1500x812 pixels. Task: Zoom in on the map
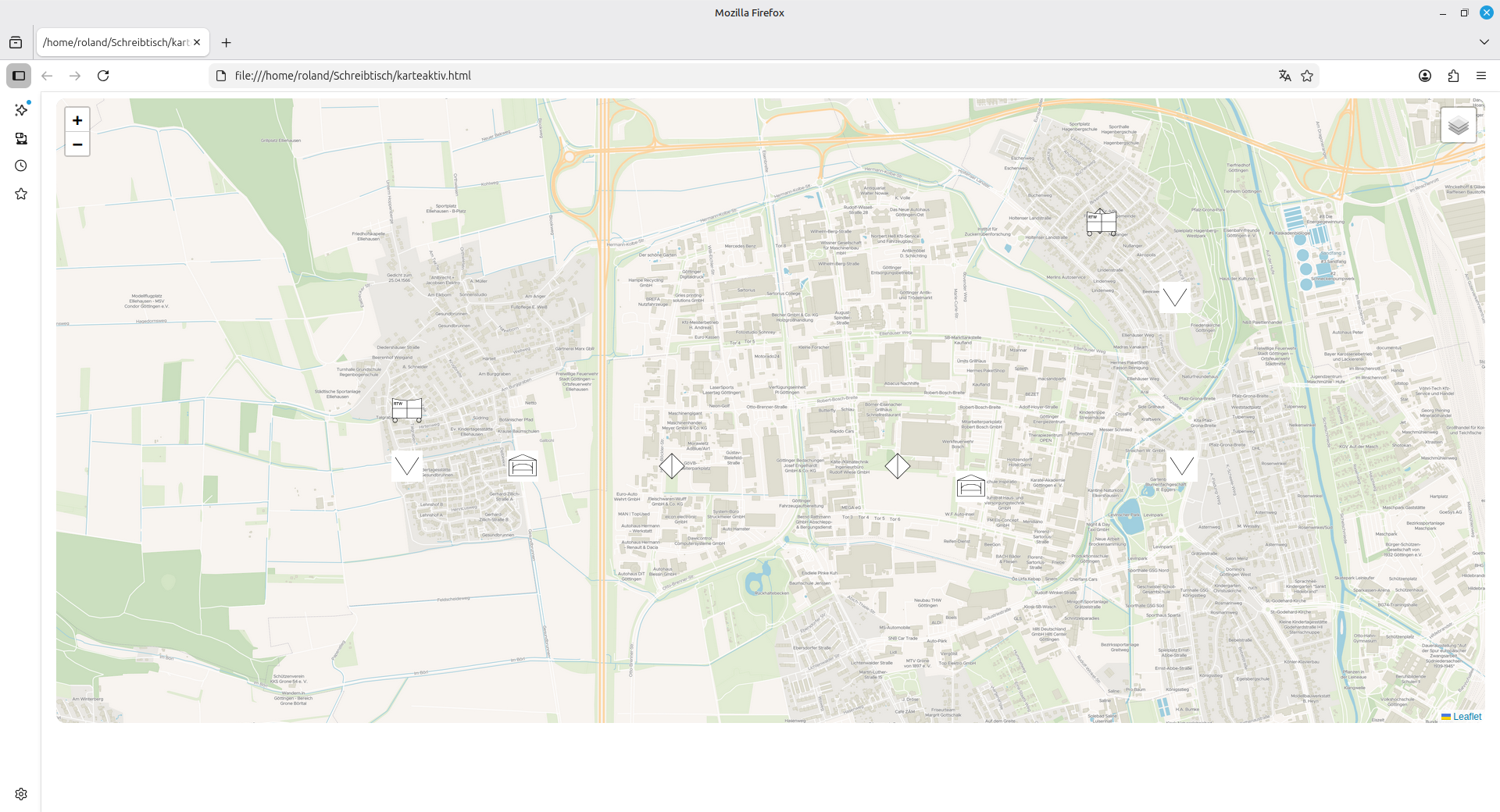77,120
